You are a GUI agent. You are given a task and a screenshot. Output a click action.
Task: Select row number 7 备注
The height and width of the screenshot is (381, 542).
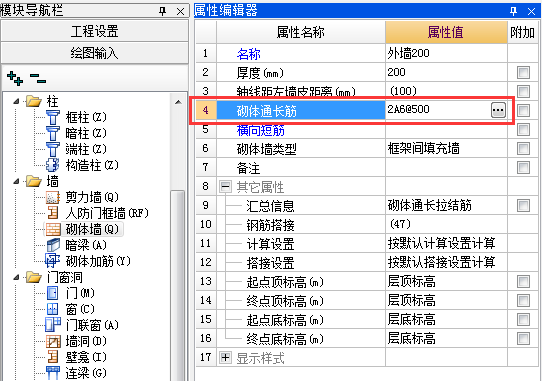[x=206, y=168]
